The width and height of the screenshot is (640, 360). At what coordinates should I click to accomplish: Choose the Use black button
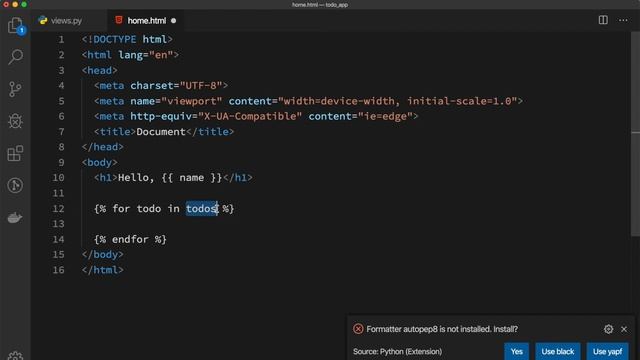pyautogui.click(x=558, y=351)
